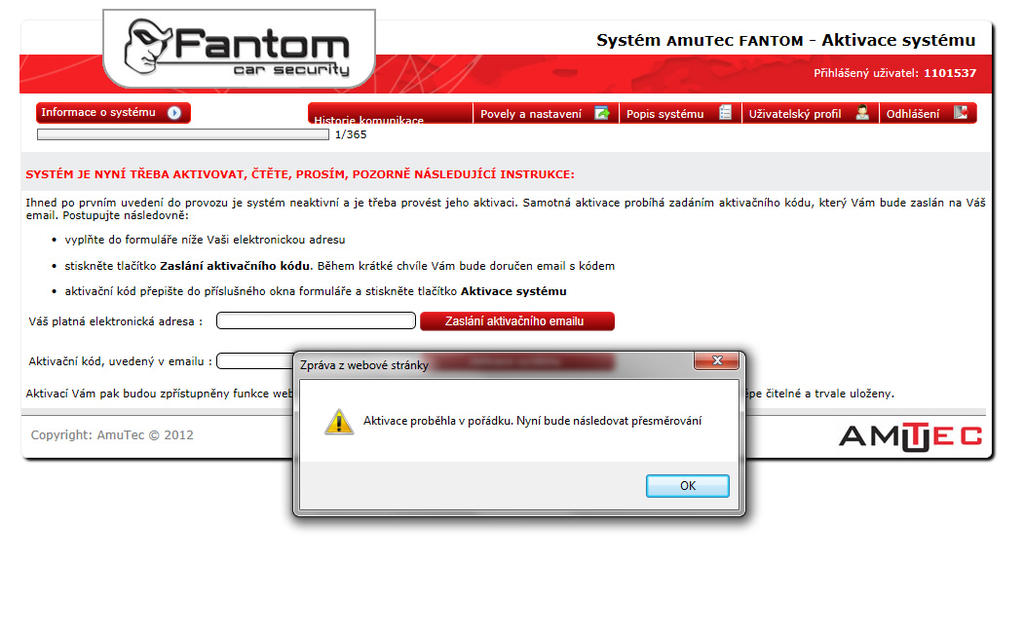The width and height of the screenshot is (1024, 638).
Task: Focus the electronic address input field
Action: click(x=316, y=321)
